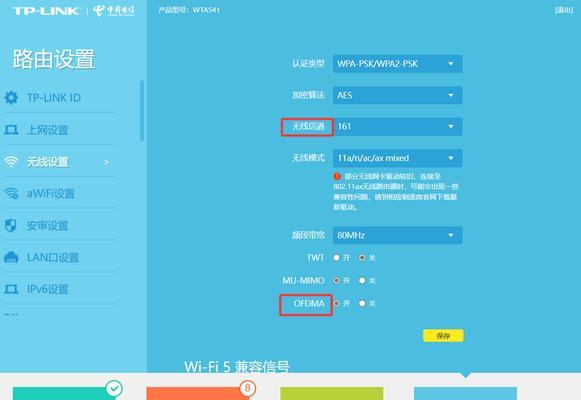Click the 频段带宽 label

pyautogui.click(x=308, y=235)
